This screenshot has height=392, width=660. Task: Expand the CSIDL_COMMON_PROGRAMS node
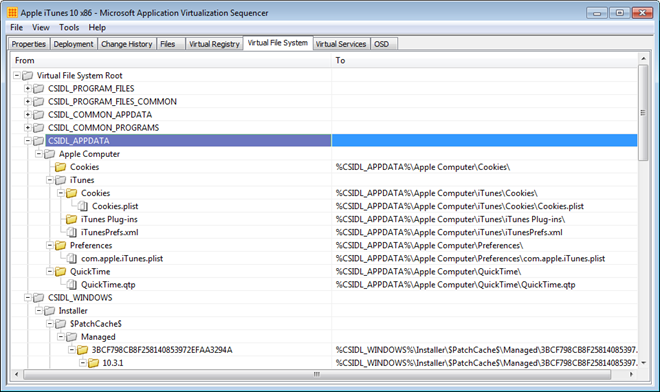click(28, 128)
